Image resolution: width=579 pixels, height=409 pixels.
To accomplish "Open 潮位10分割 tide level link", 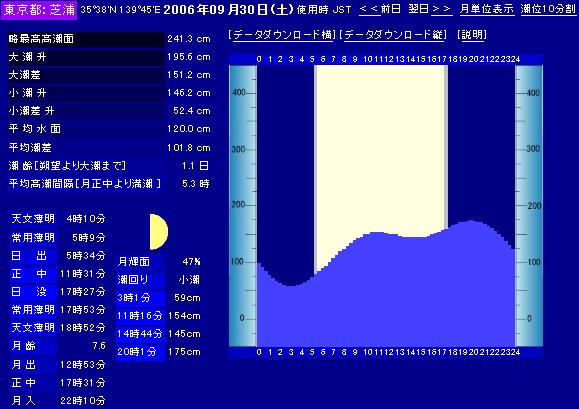I will pos(548,9).
